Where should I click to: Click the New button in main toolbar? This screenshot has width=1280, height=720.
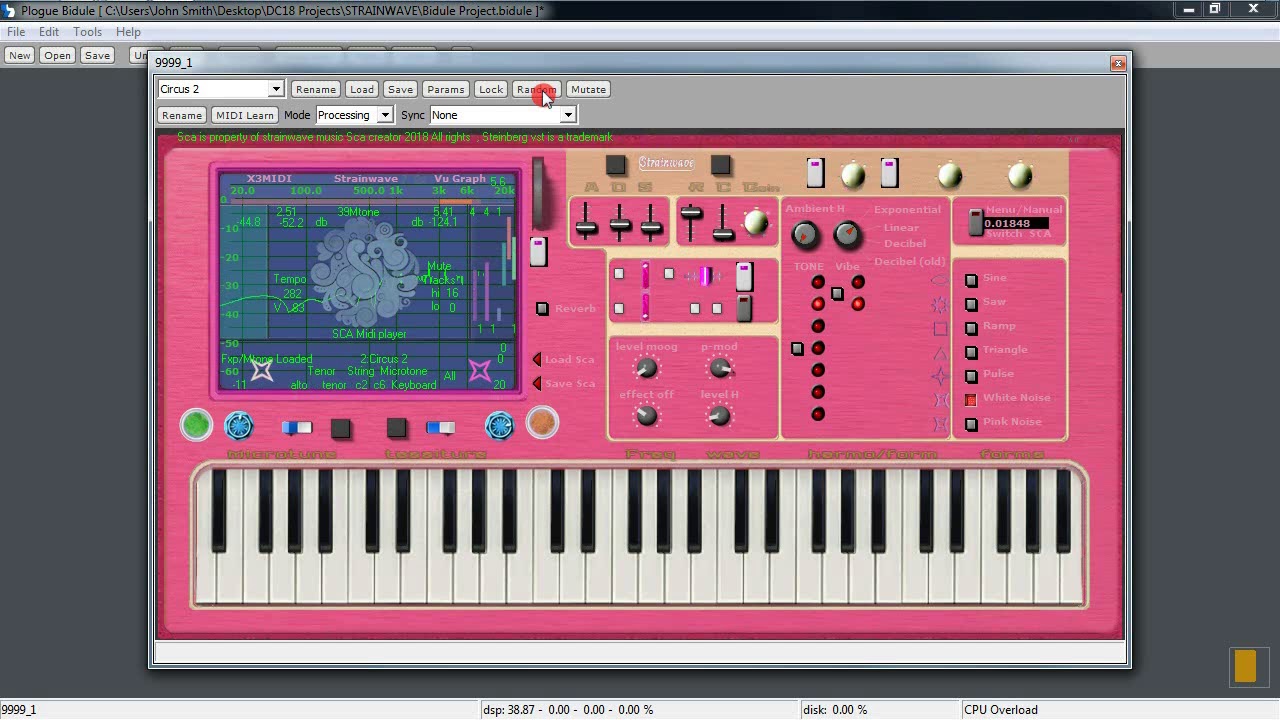[20, 55]
